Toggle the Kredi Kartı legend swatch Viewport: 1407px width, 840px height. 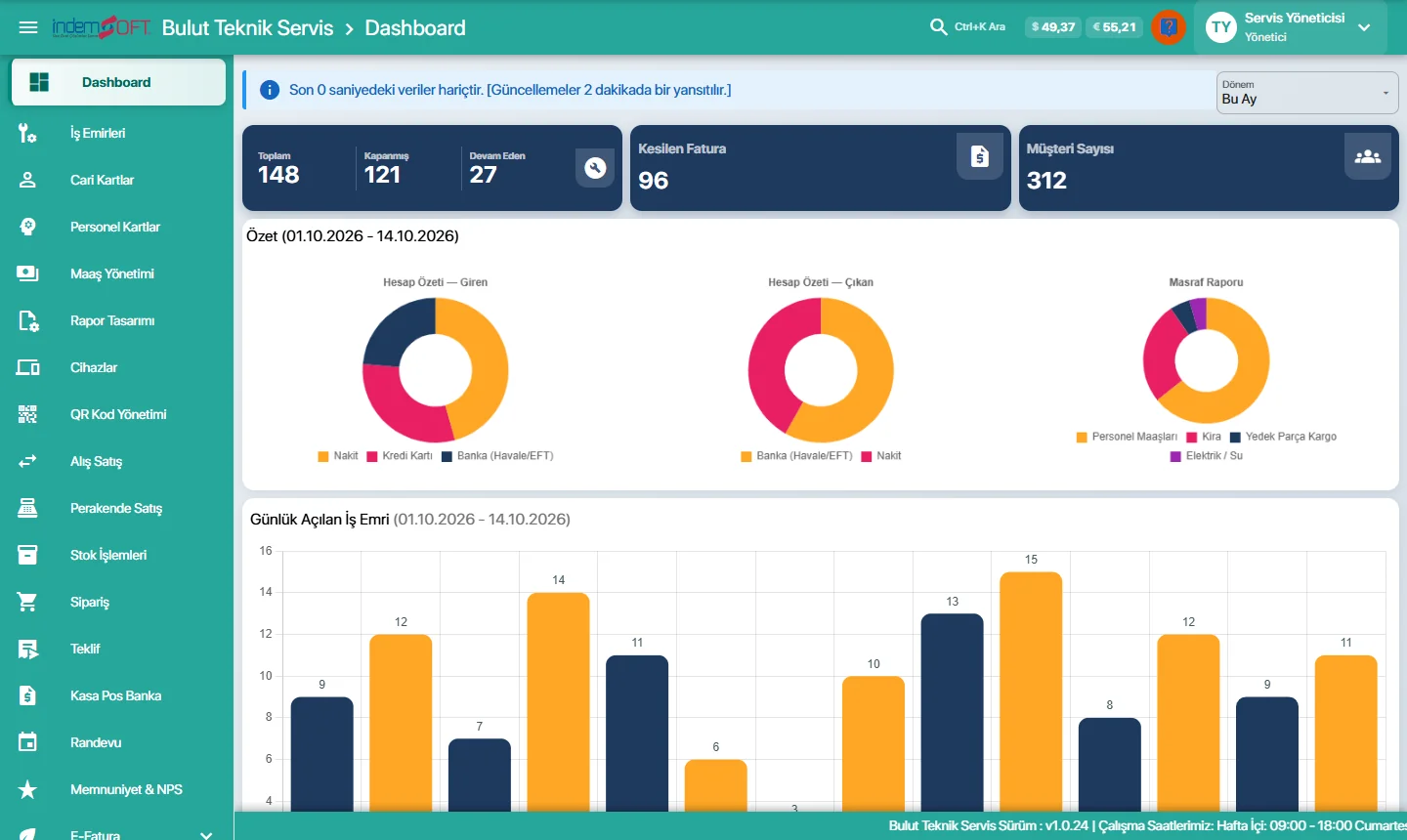click(372, 456)
